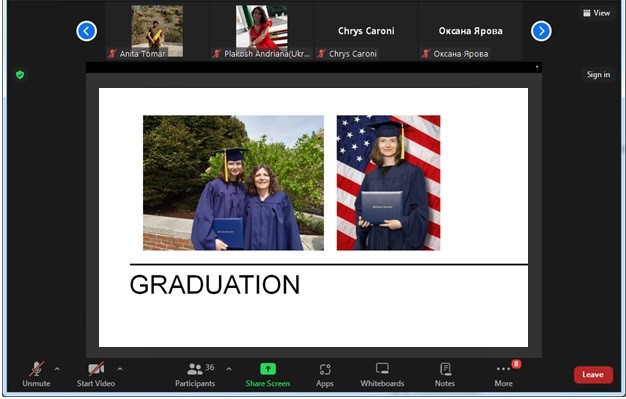This screenshot has height=399, width=626.
Task: Click the green encryption shield icon
Action: tap(20, 75)
